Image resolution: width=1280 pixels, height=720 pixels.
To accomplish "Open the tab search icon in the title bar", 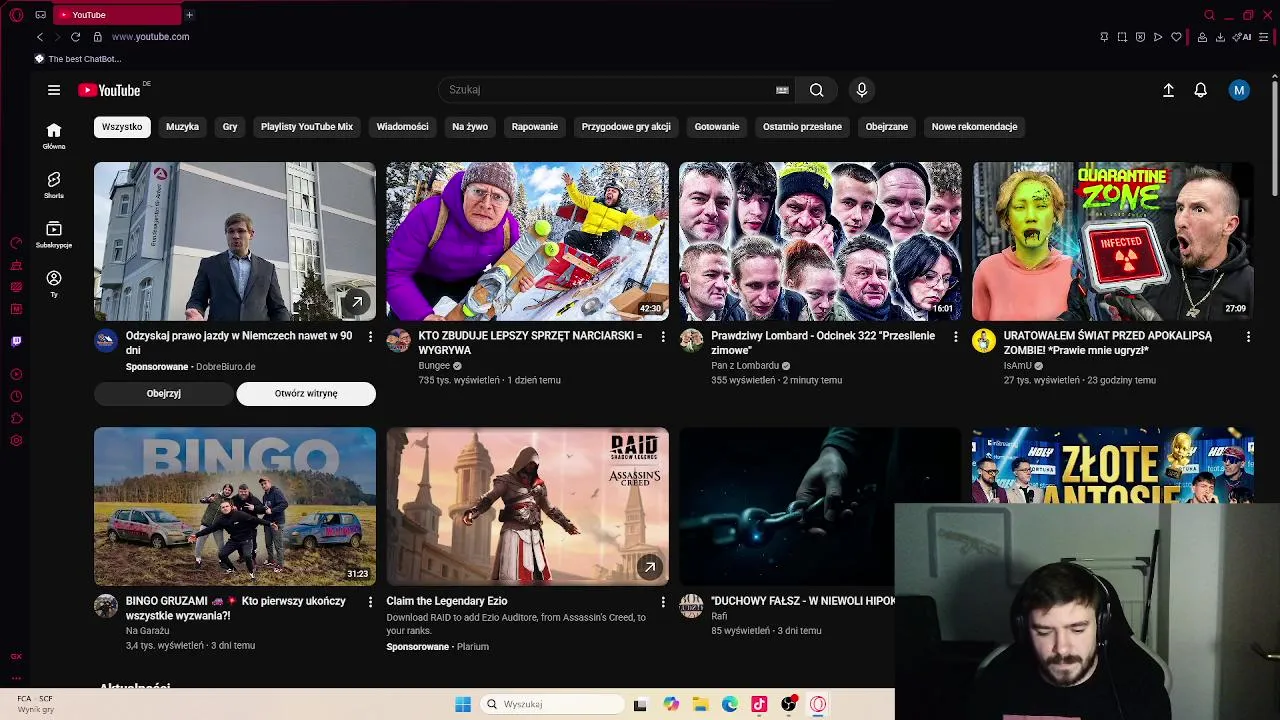I will click(1209, 15).
